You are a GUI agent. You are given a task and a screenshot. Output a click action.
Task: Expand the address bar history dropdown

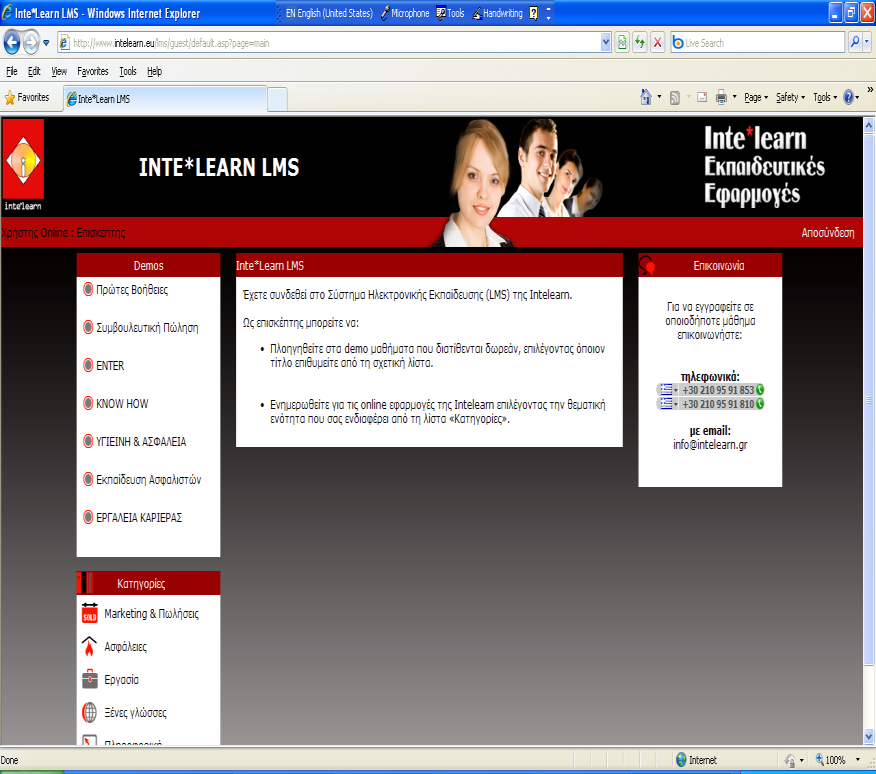click(x=606, y=43)
